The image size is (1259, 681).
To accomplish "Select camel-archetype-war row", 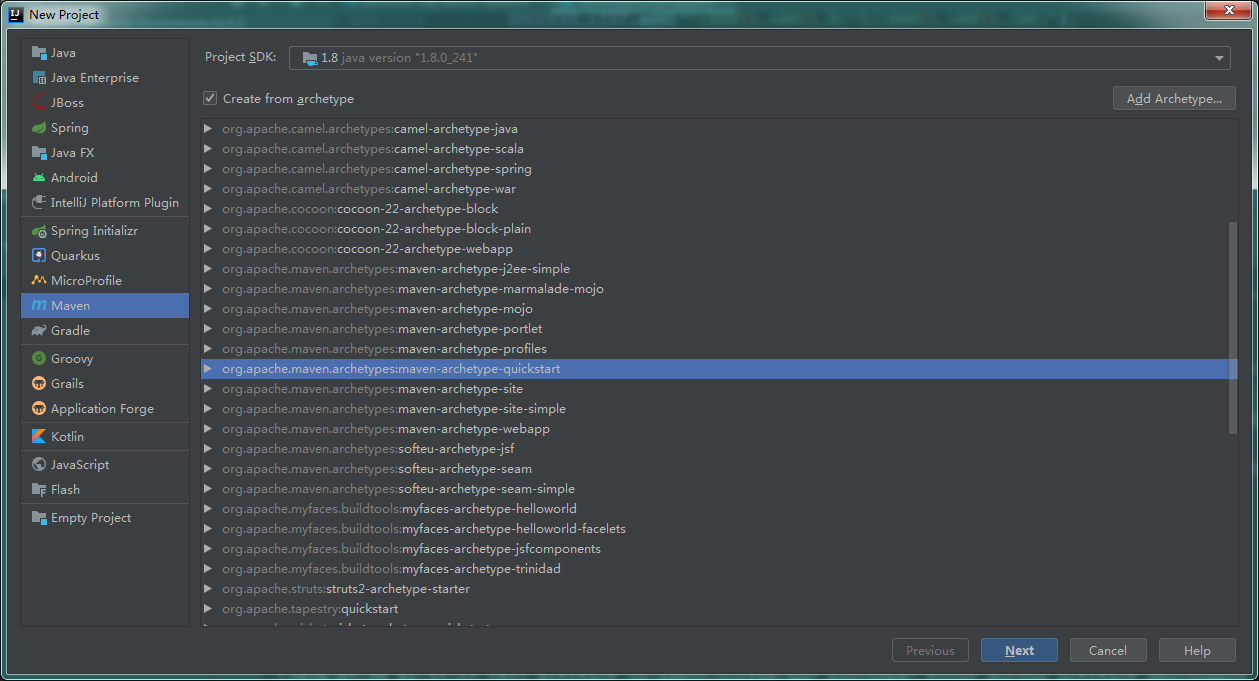I will (719, 189).
